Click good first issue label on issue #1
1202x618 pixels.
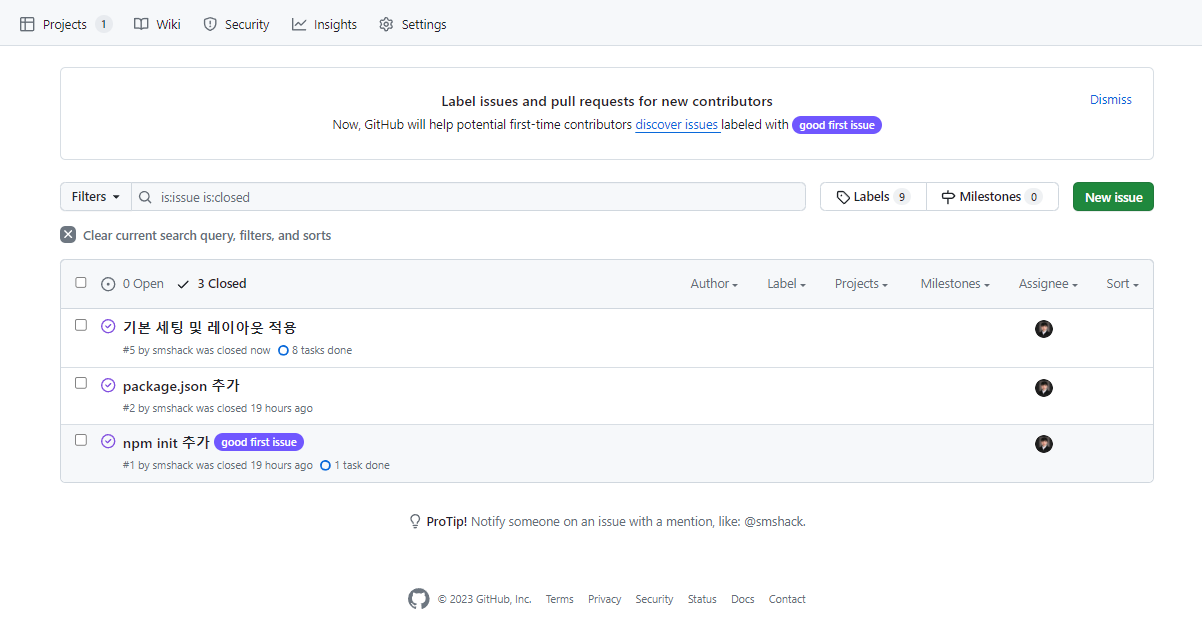point(259,442)
